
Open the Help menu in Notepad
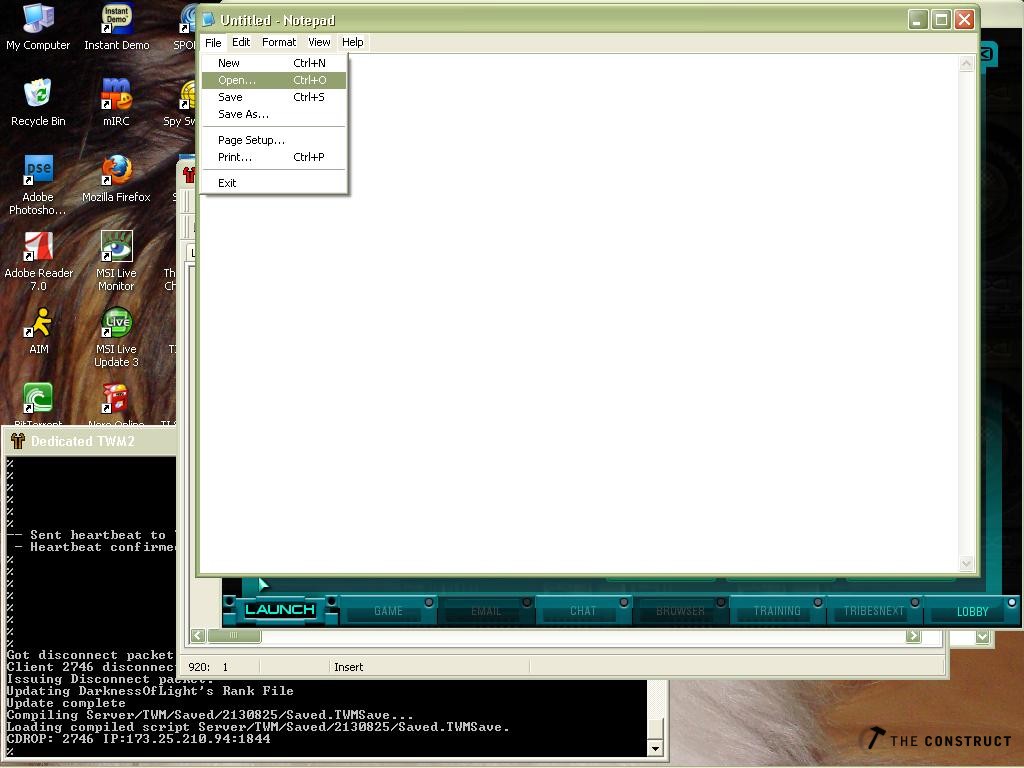coord(353,42)
